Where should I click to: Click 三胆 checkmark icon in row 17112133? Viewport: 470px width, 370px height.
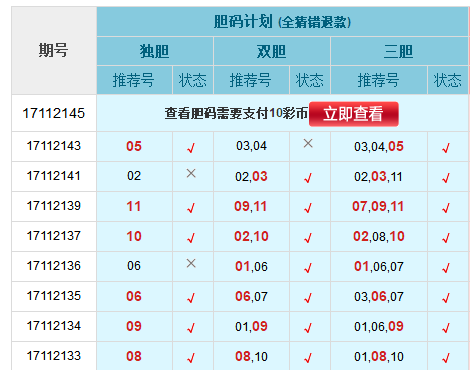coord(446,358)
